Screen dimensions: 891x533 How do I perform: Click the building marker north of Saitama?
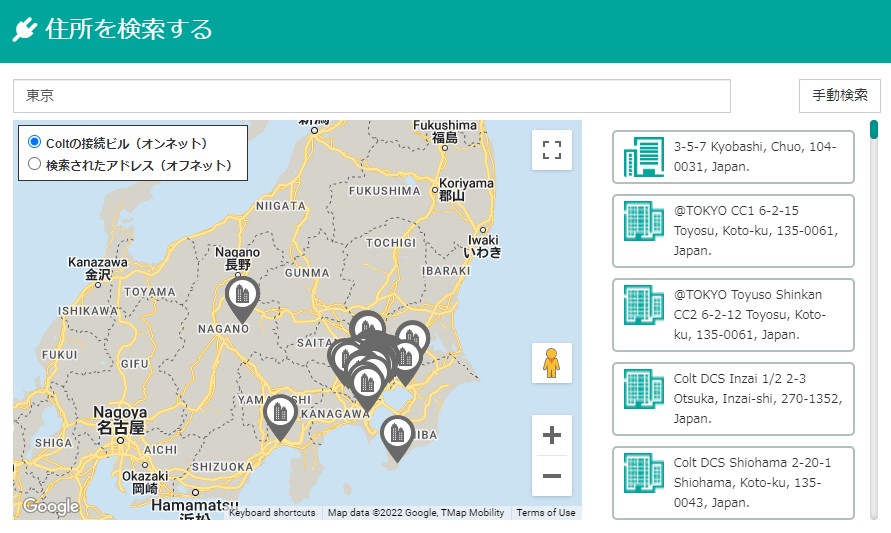pos(367,324)
